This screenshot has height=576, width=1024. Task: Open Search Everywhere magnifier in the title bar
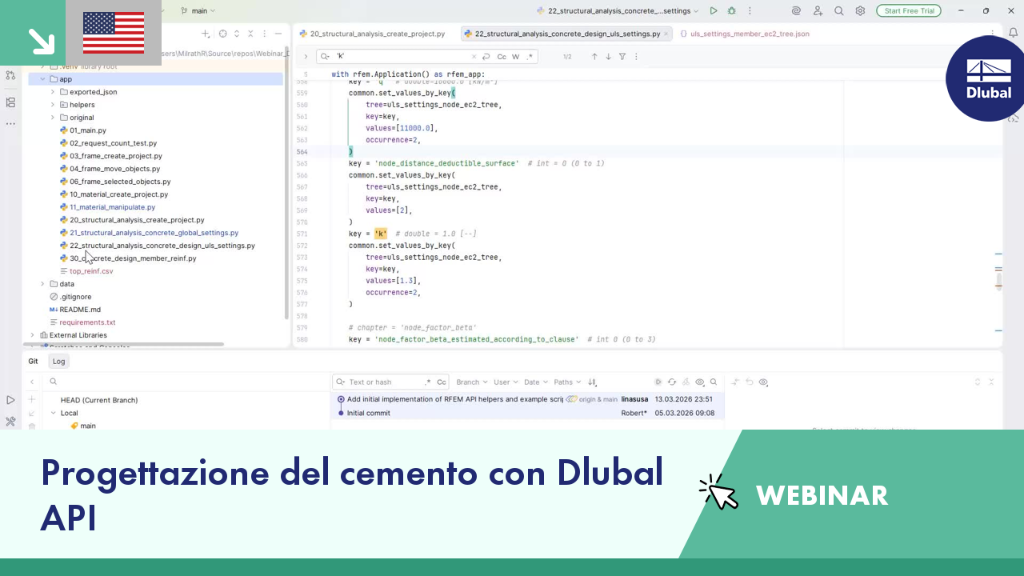(839, 10)
